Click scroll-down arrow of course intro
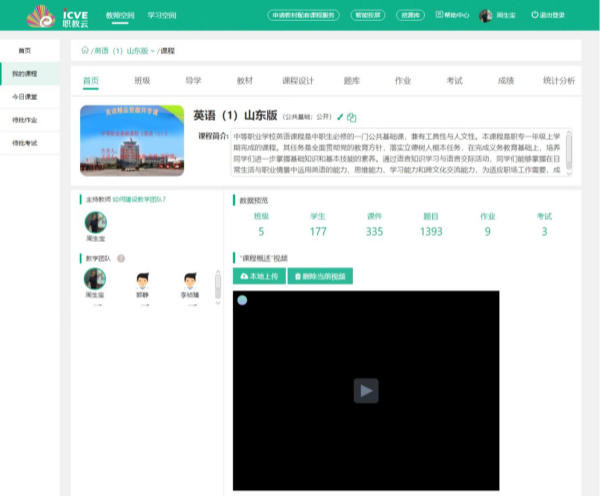The width and height of the screenshot is (600, 496). (569, 173)
